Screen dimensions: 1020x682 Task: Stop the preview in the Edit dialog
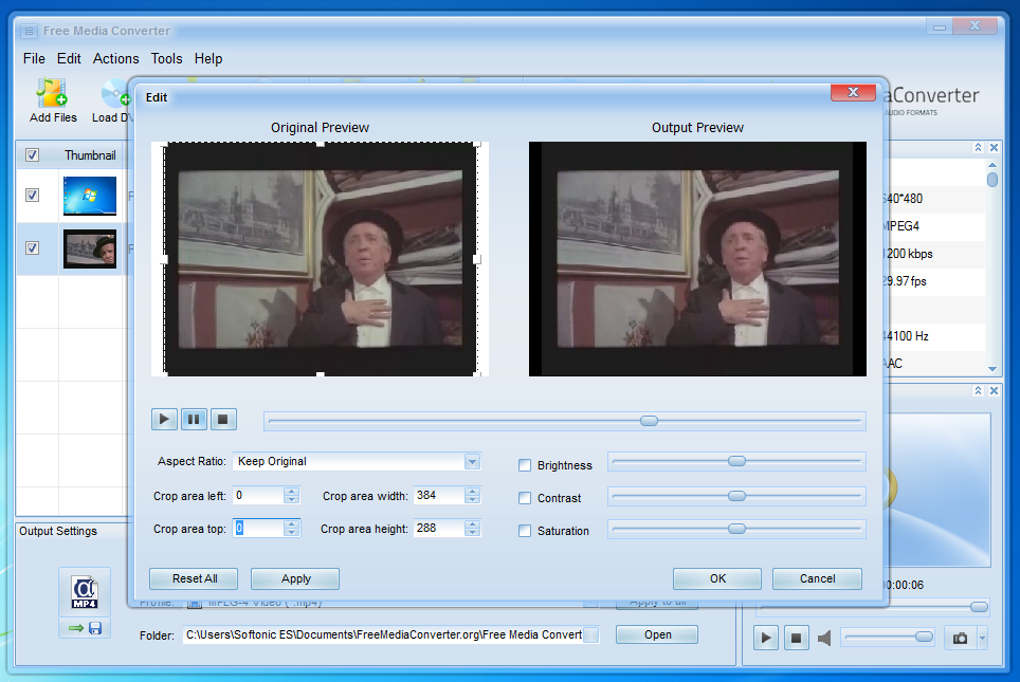pyautogui.click(x=222, y=419)
